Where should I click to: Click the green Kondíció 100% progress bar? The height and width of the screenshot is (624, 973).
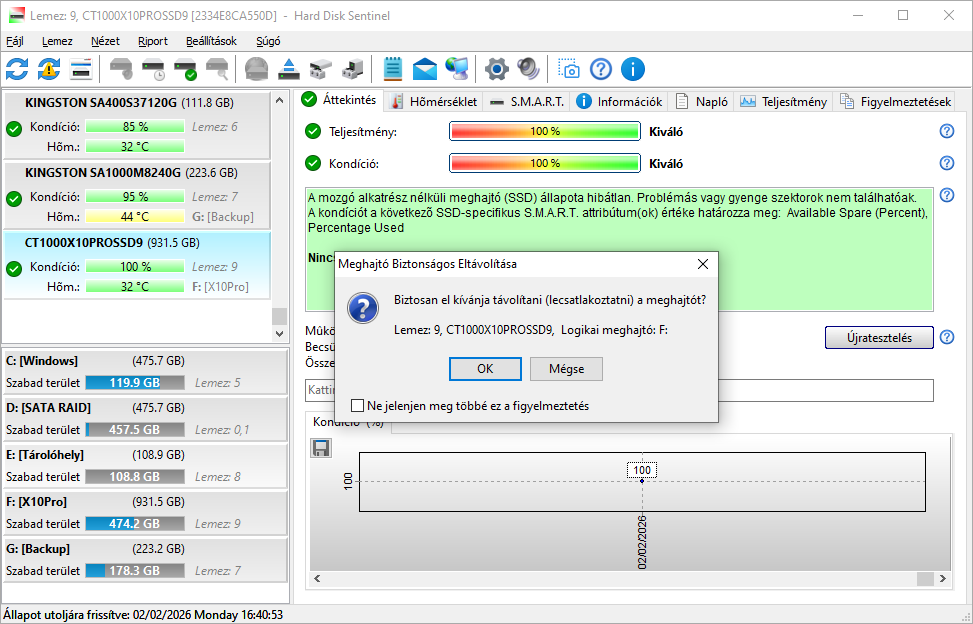pos(544,163)
